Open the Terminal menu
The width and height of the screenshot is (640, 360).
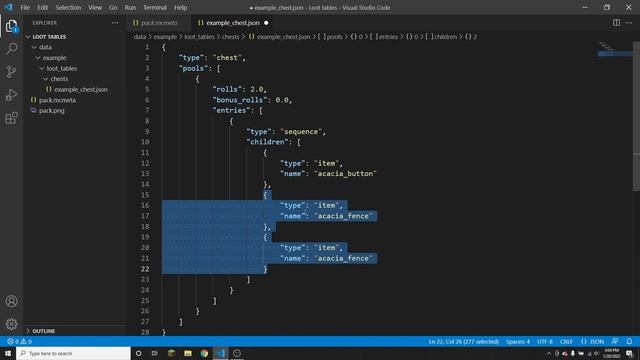(155, 7)
